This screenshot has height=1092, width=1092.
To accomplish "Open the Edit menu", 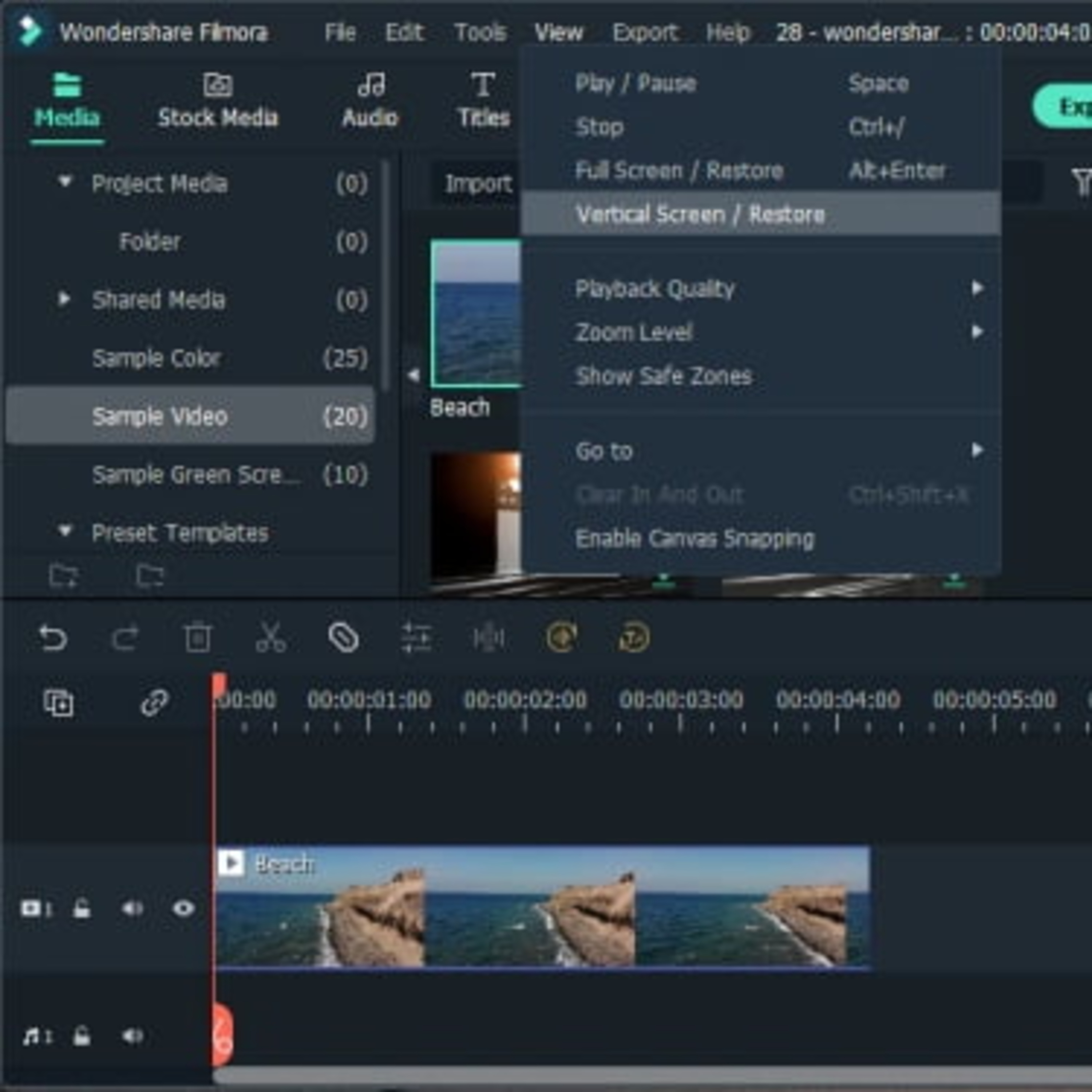I will point(404,32).
